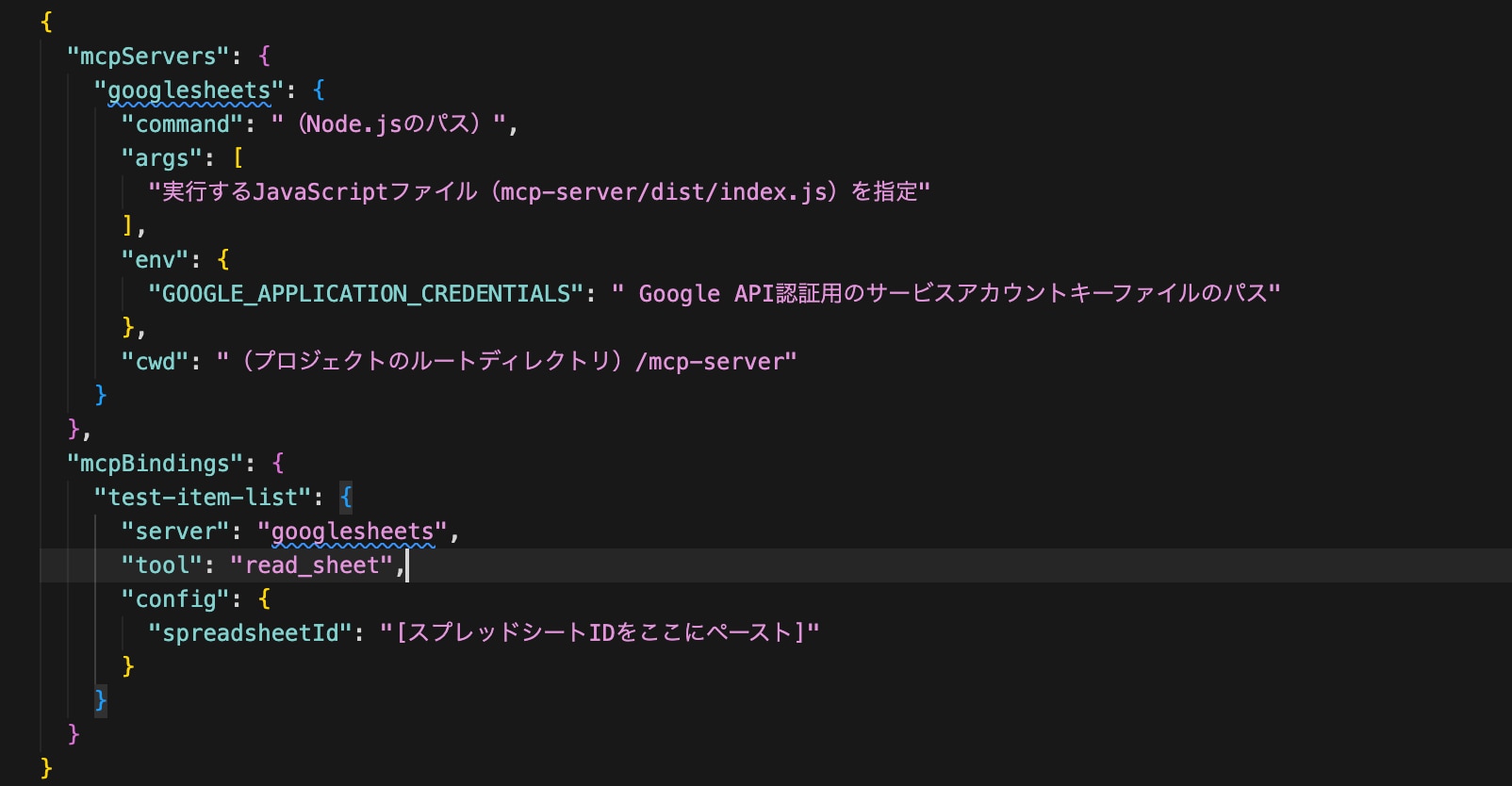Select the underlined "googlesheets" key under mcpServers
The height and width of the screenshot is (786, 1512).
(x=189, y=90)
